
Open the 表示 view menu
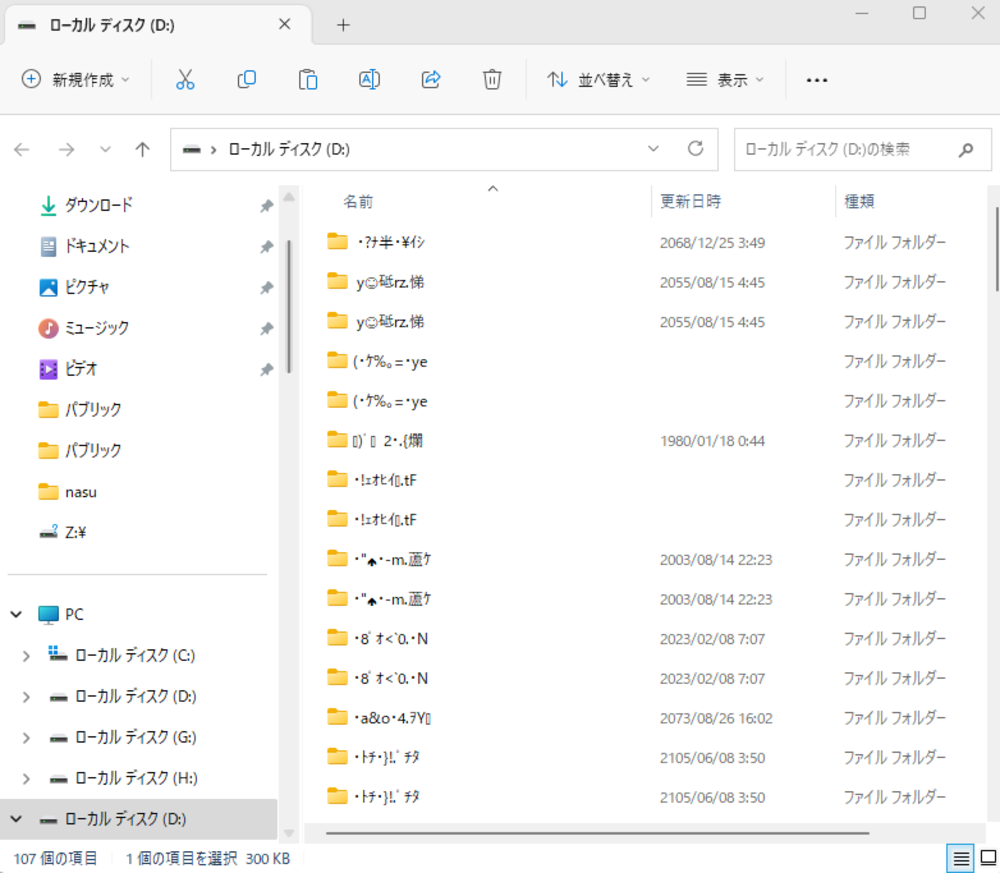pyautogui.click(x=725, y=80)
